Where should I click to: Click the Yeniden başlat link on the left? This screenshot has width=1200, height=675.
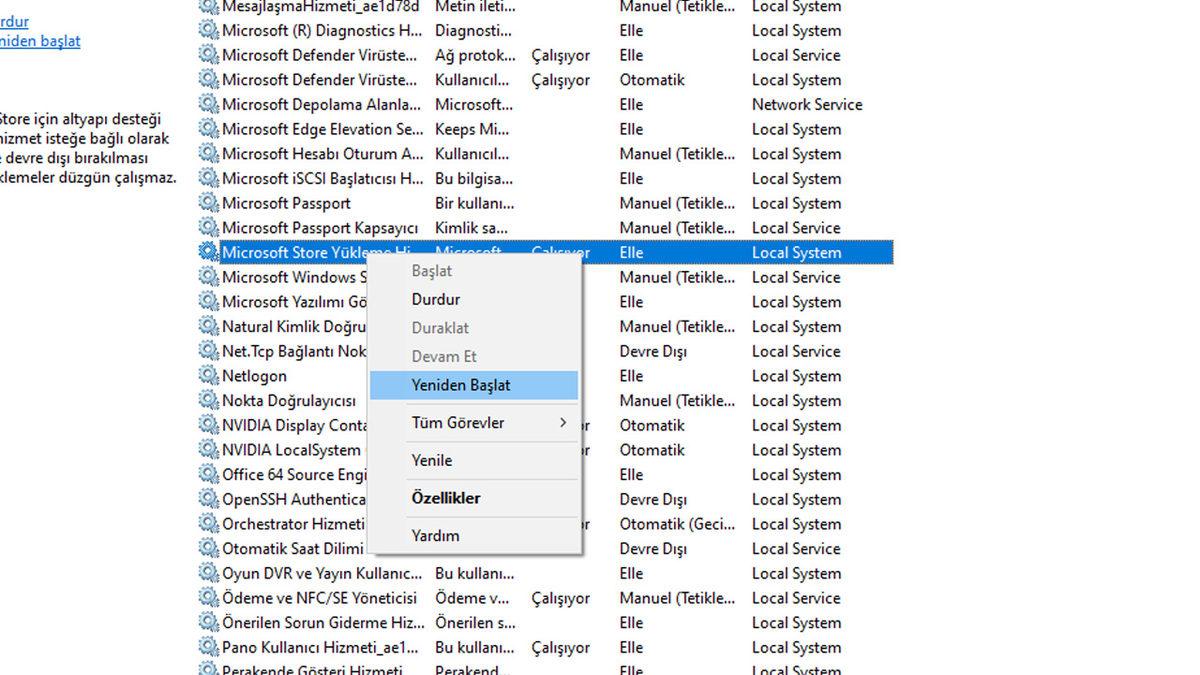point(40,42)
